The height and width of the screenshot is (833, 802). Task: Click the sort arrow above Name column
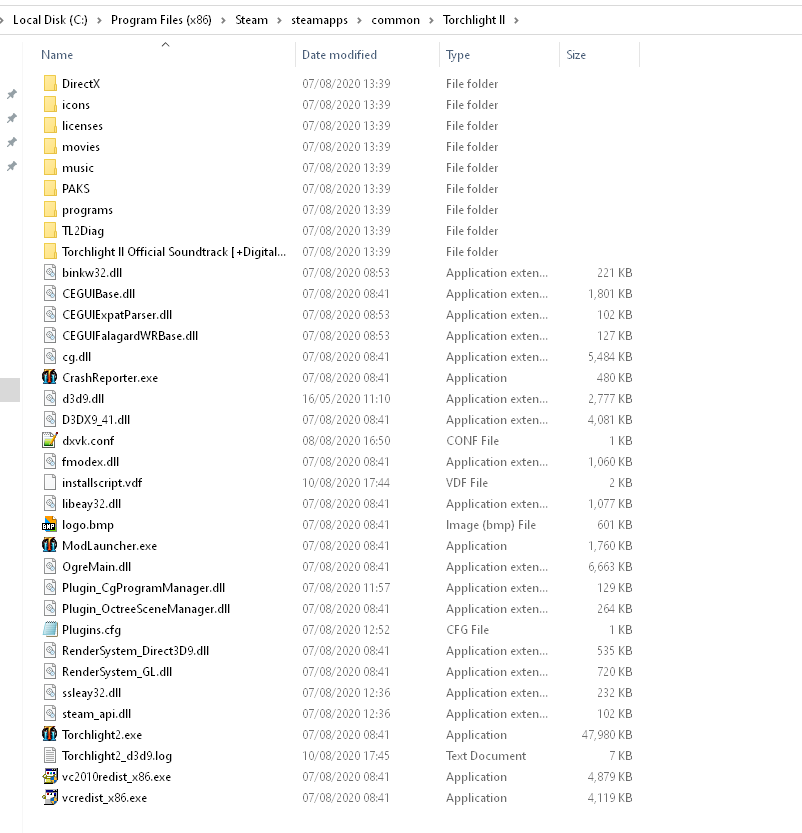(165, 44)
